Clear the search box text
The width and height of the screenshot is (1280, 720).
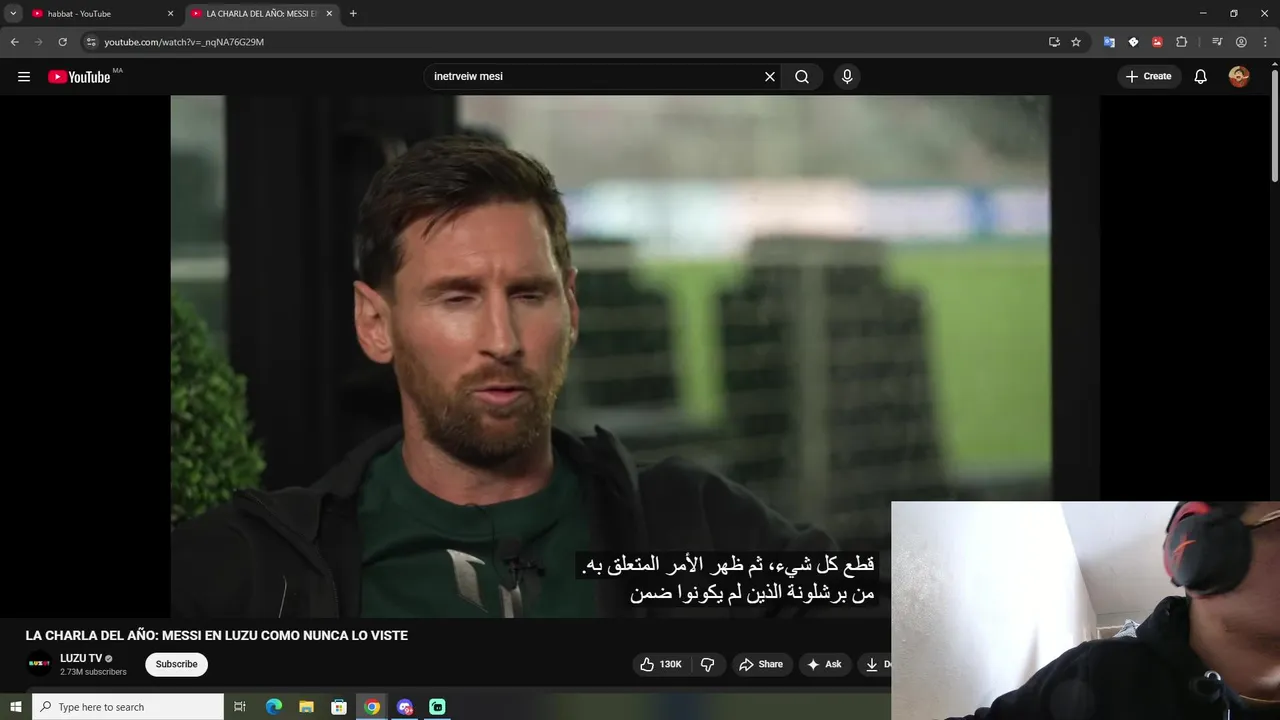click(x=770, y=77)
